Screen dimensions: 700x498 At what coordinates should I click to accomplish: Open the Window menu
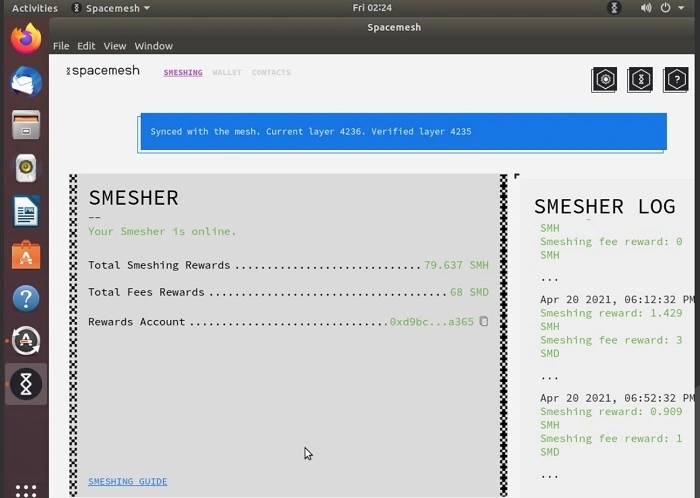point(154,46)
